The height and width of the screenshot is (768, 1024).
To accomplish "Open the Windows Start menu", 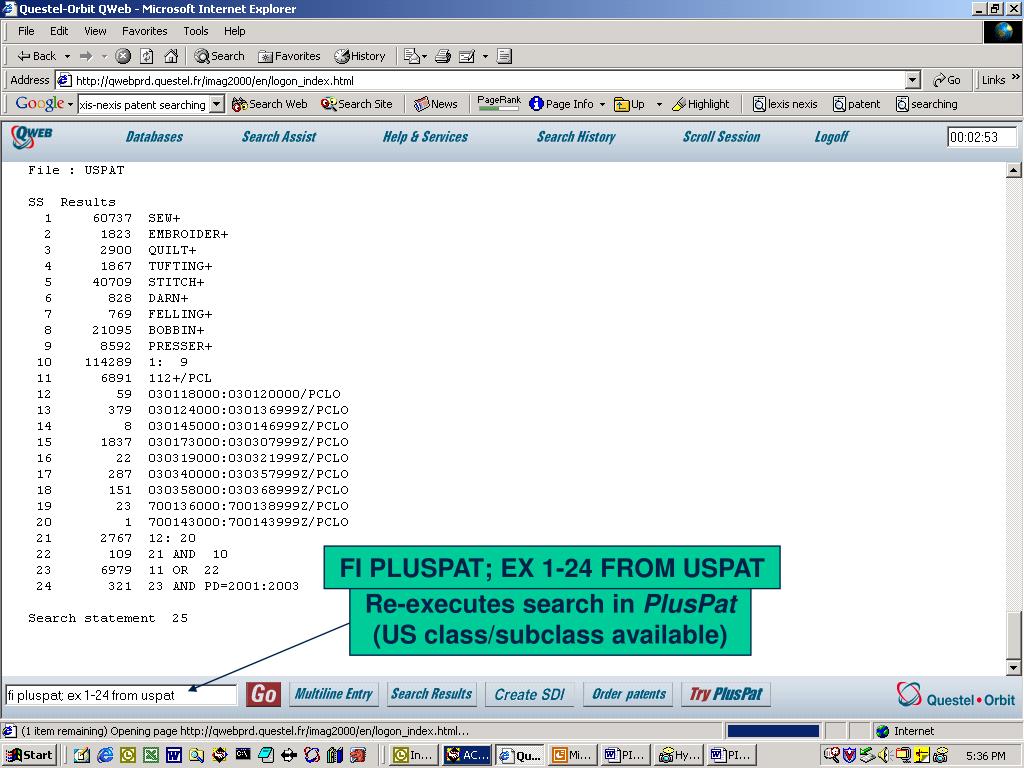I will tap(29, 755).
